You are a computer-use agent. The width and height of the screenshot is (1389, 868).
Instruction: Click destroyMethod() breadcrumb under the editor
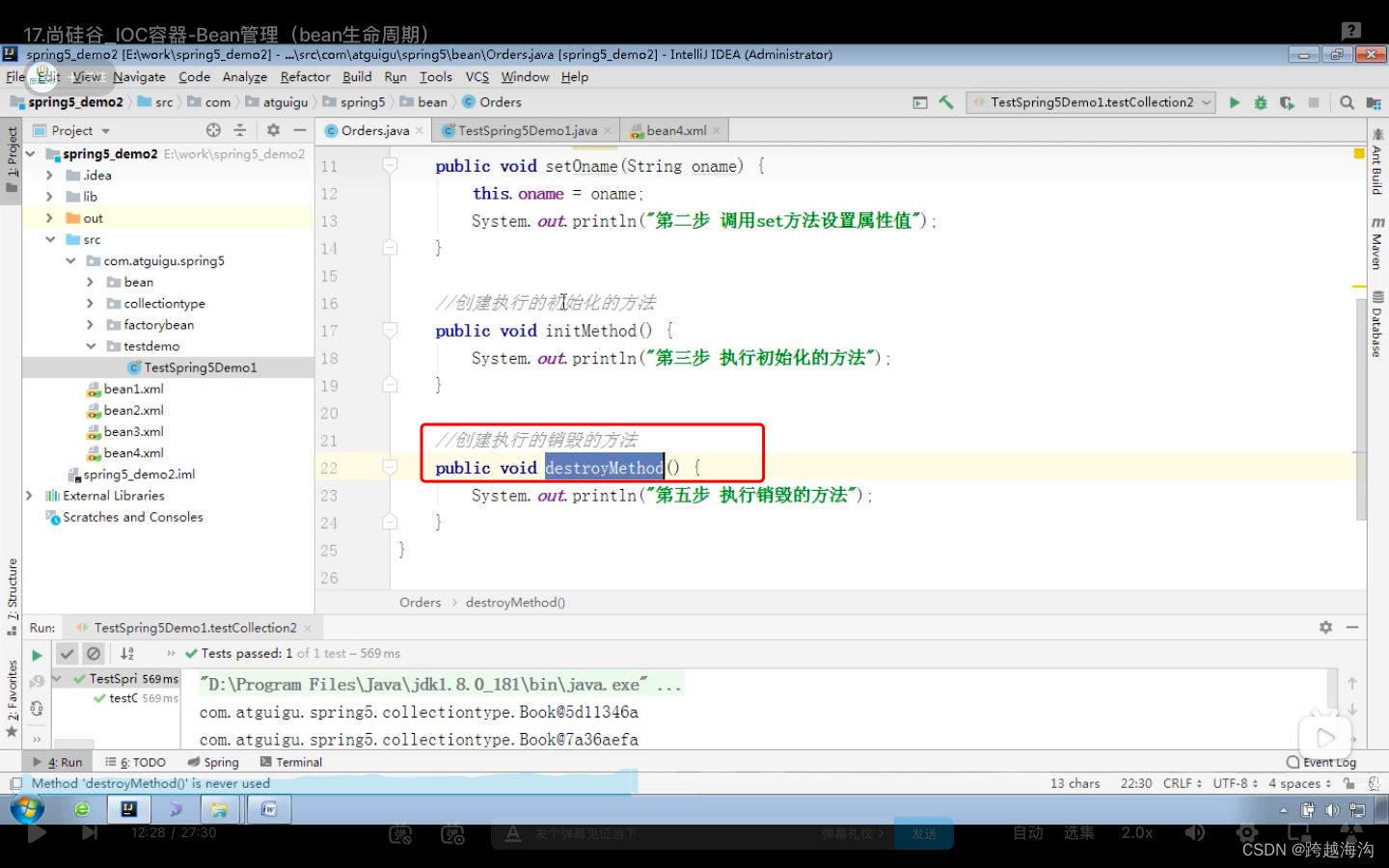(x=515, y=603)
